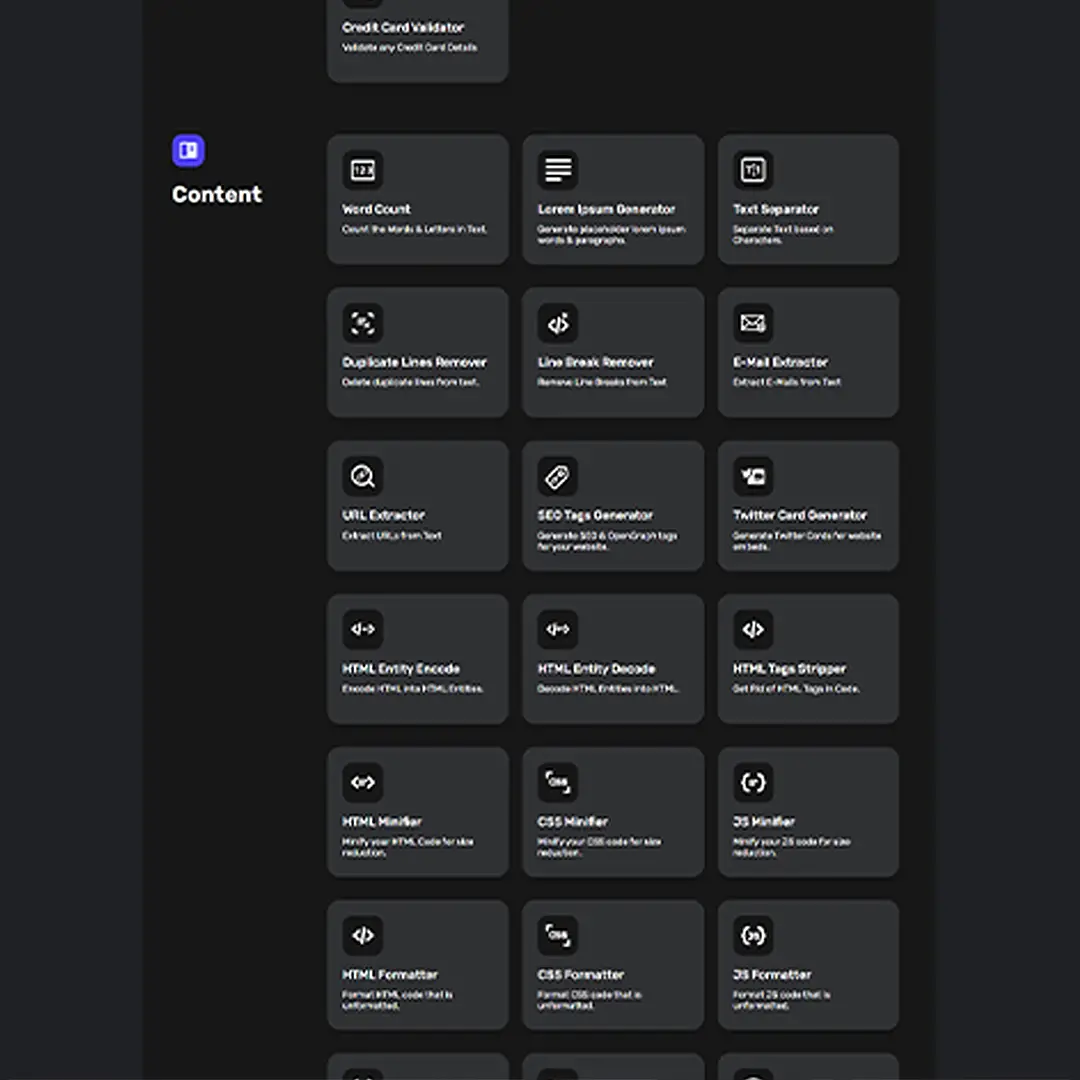Click the E-Mail Extractor envelope icon
This screenshot has width=1080, height=1080.
click(x=753, y=323)
